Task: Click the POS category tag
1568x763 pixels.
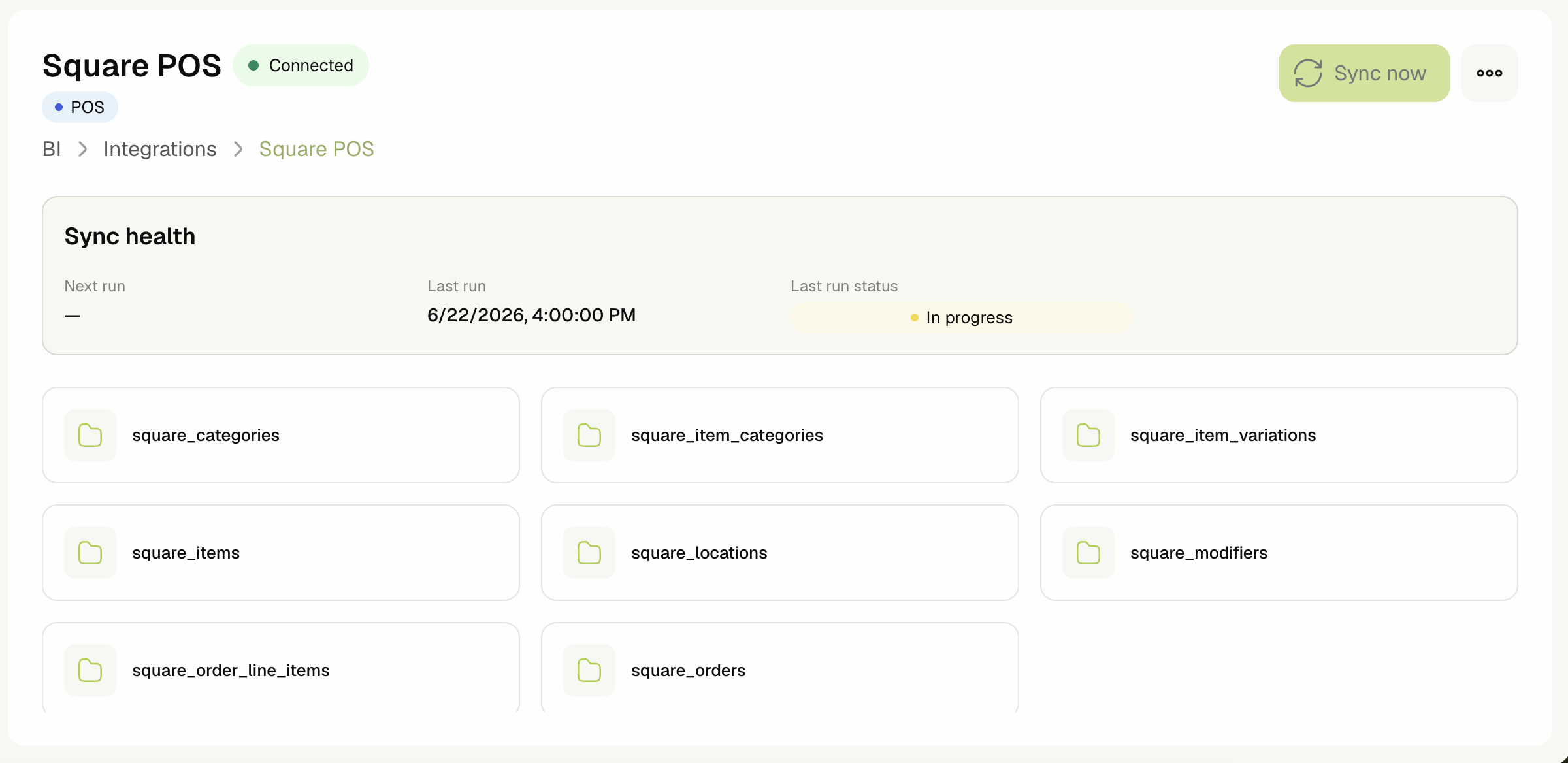Action: [x=80, y=107]
